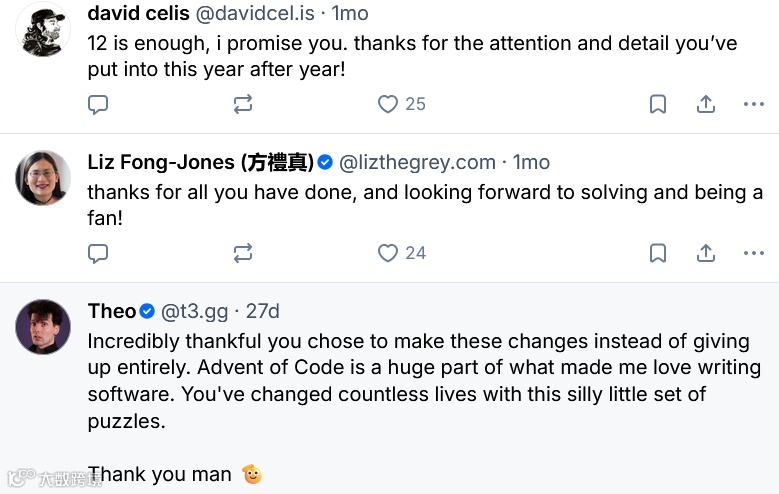Open Theo's display name link
Viewport: 779px width, 494px height.
tap(111, 311)
